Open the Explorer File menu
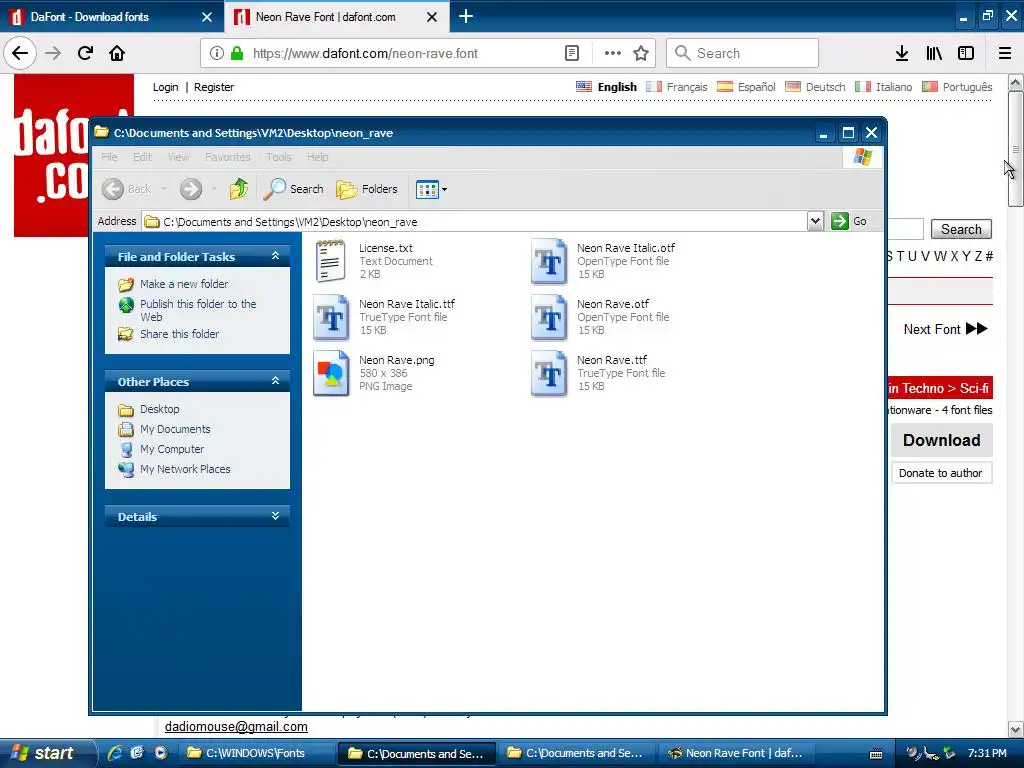The height and width of the screenshot is (768, 1024). [x=109, y=157]
